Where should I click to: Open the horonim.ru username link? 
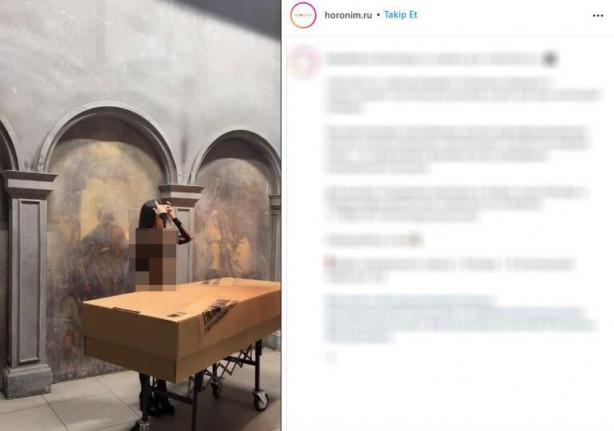click(x=348, y=15)
